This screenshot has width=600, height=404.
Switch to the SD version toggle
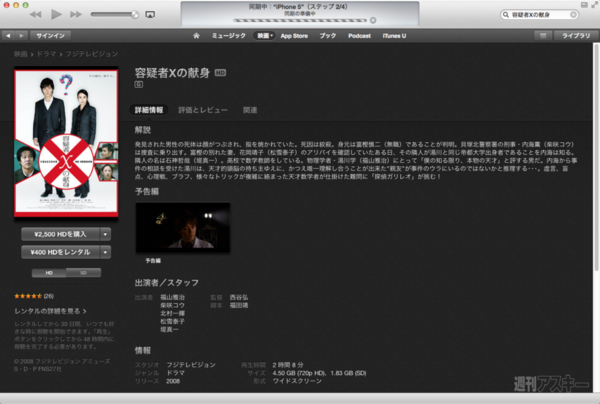click(x=83, y=273)
